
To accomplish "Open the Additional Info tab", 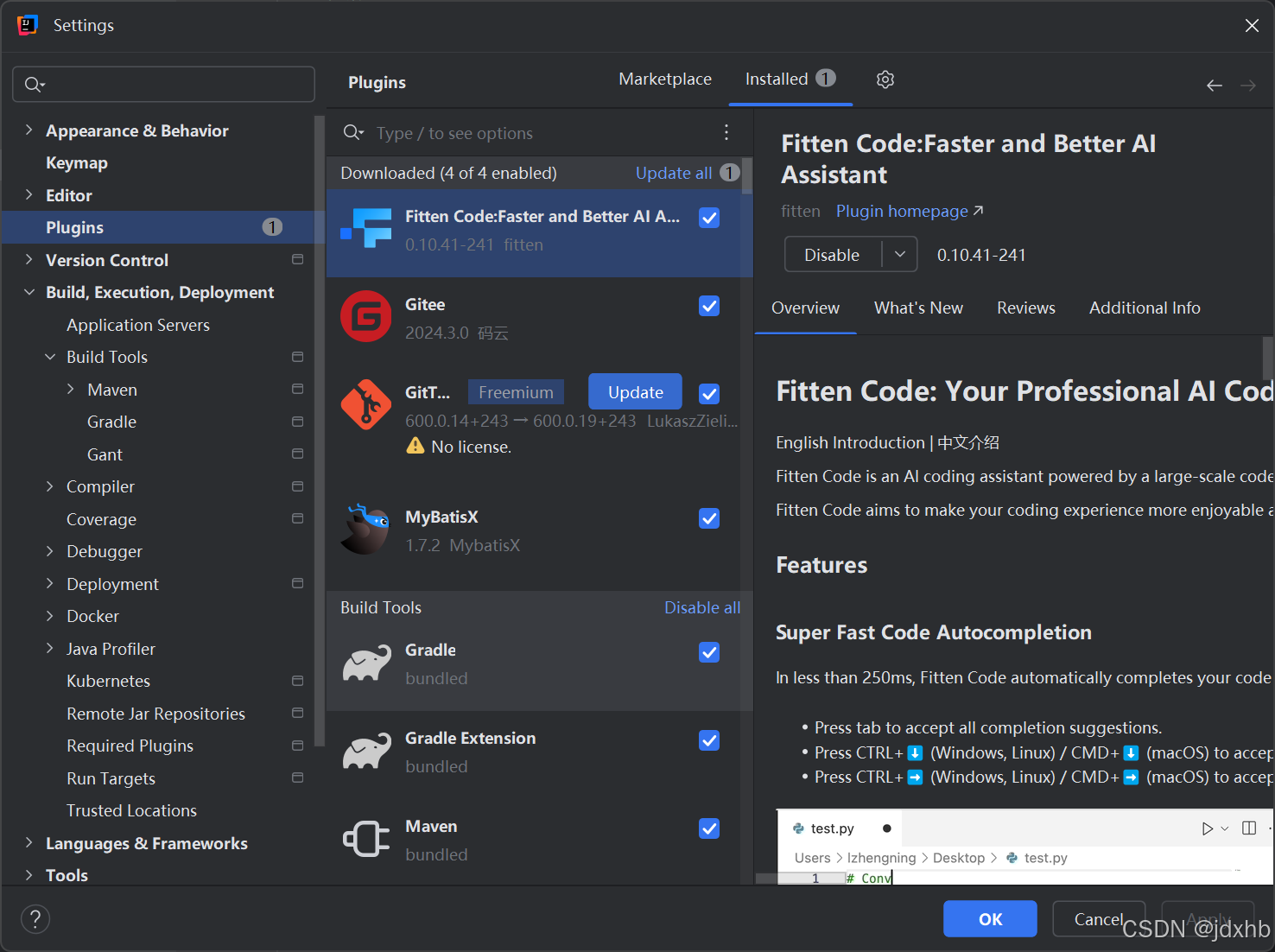I will (1145, 308).
